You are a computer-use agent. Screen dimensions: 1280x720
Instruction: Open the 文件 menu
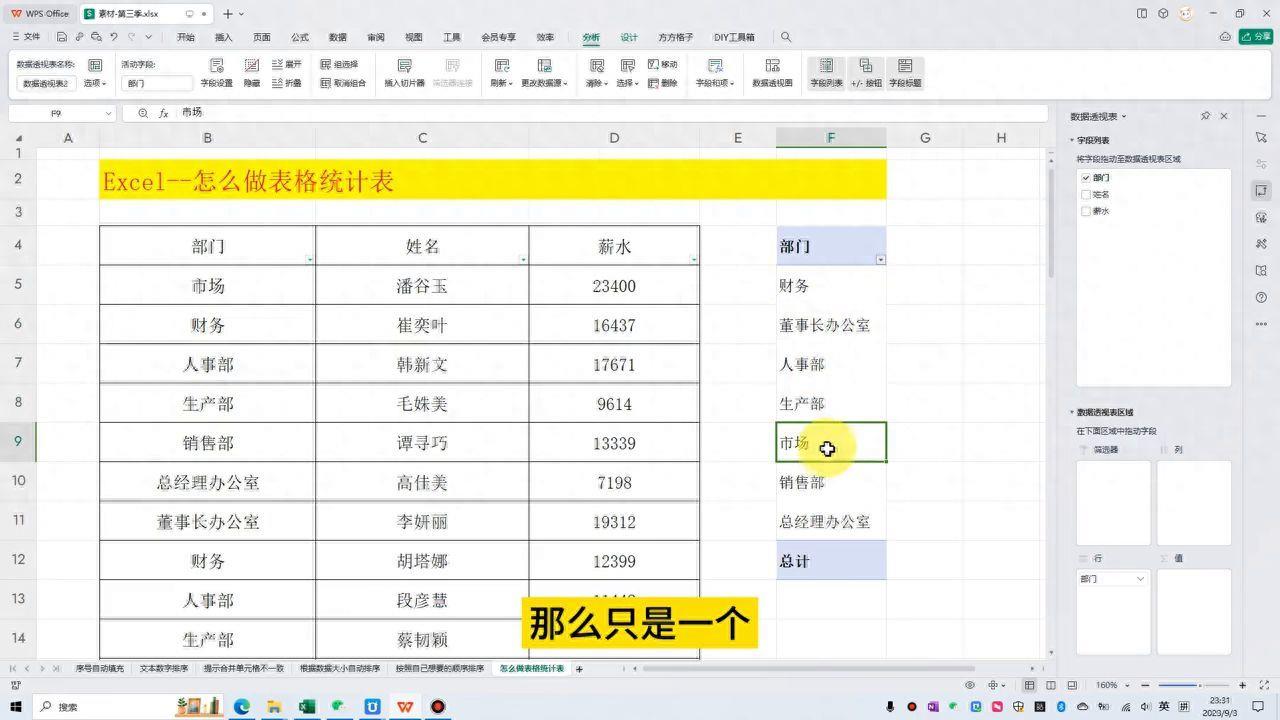click(26, 37)
